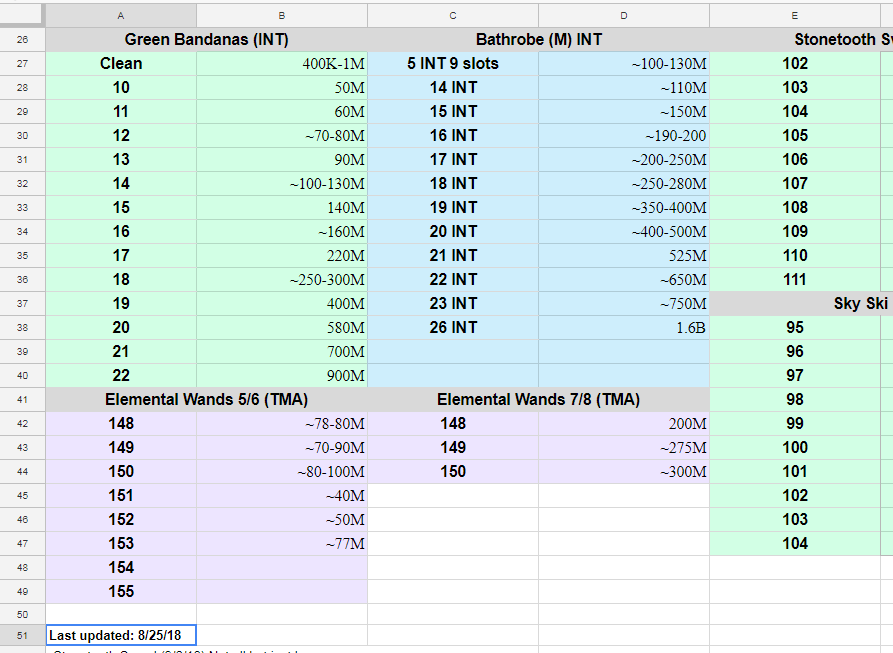Select row 51 header
The width and height of the screenshot is (893, 653).
click(x=22, y=635)
